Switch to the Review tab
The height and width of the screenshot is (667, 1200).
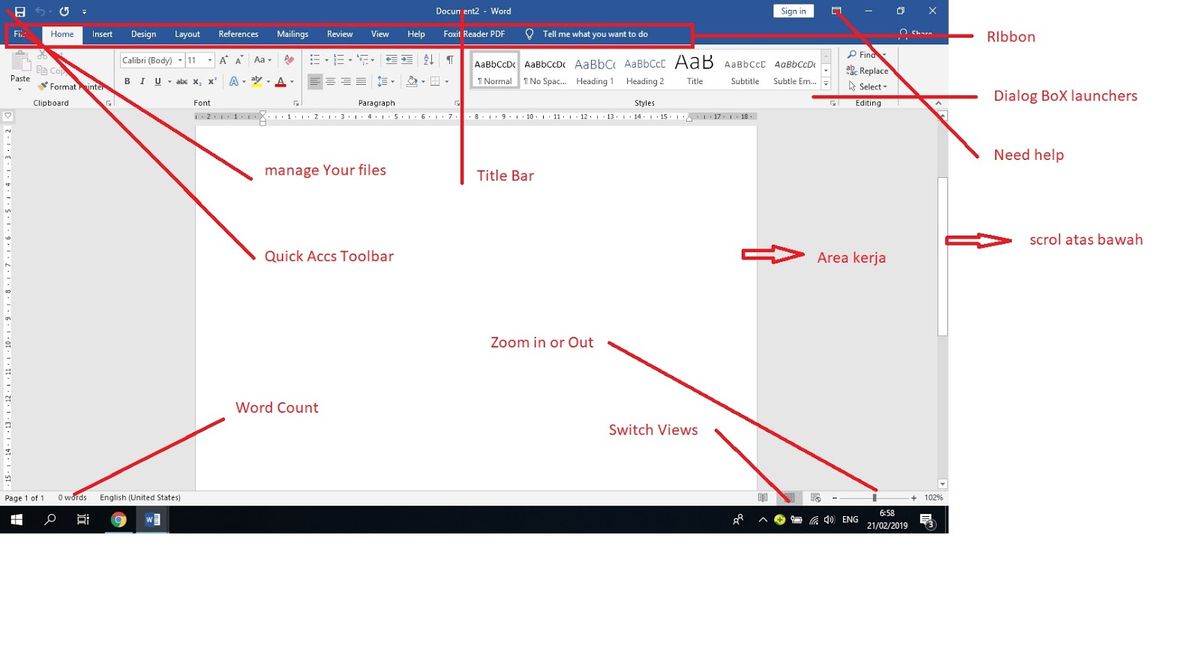[x=340, y=34]
